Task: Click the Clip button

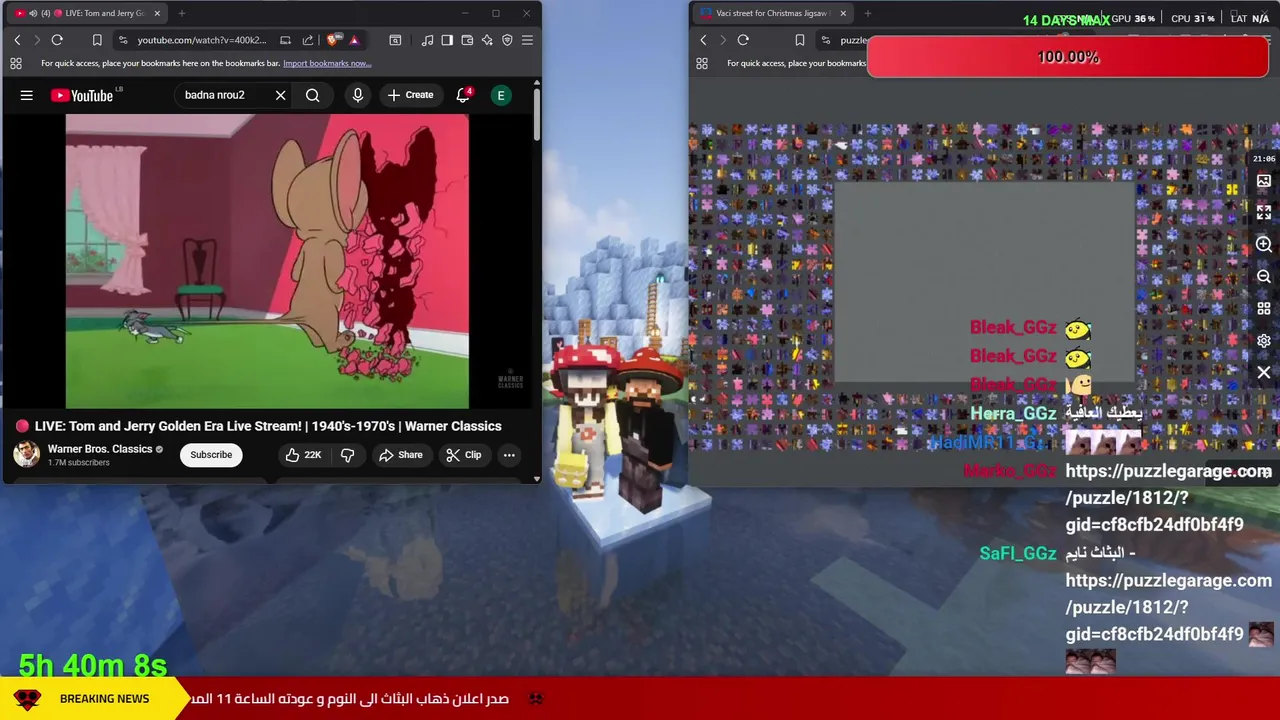Action: point(464,455)
